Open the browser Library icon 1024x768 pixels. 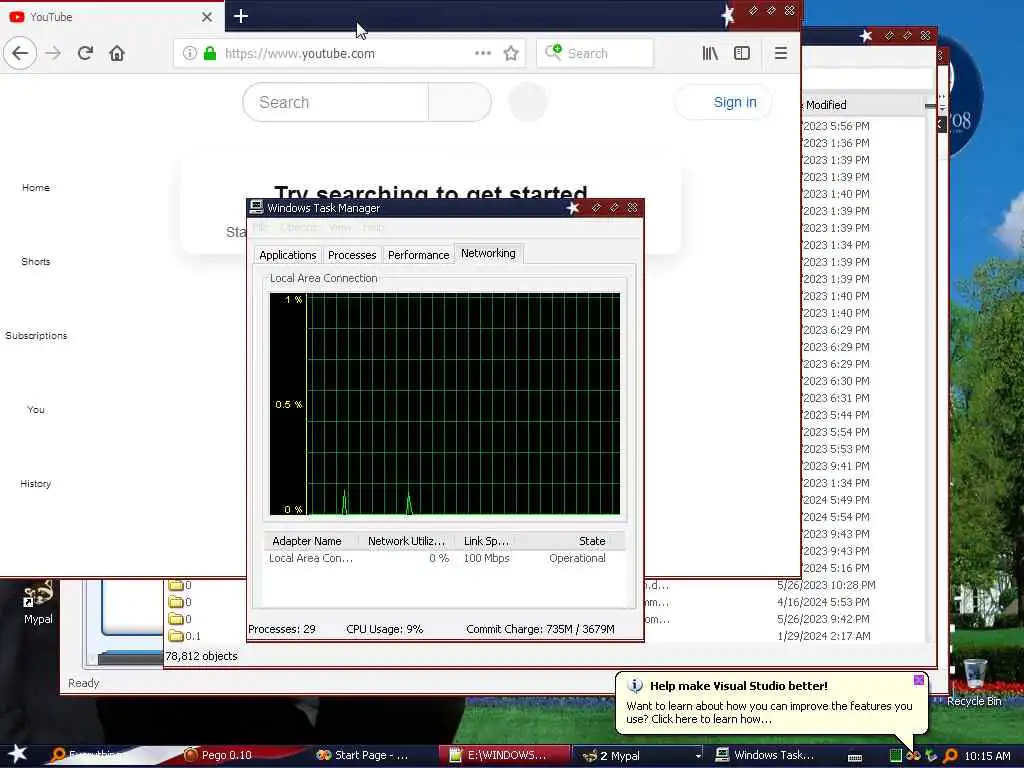tap(710, 53)
